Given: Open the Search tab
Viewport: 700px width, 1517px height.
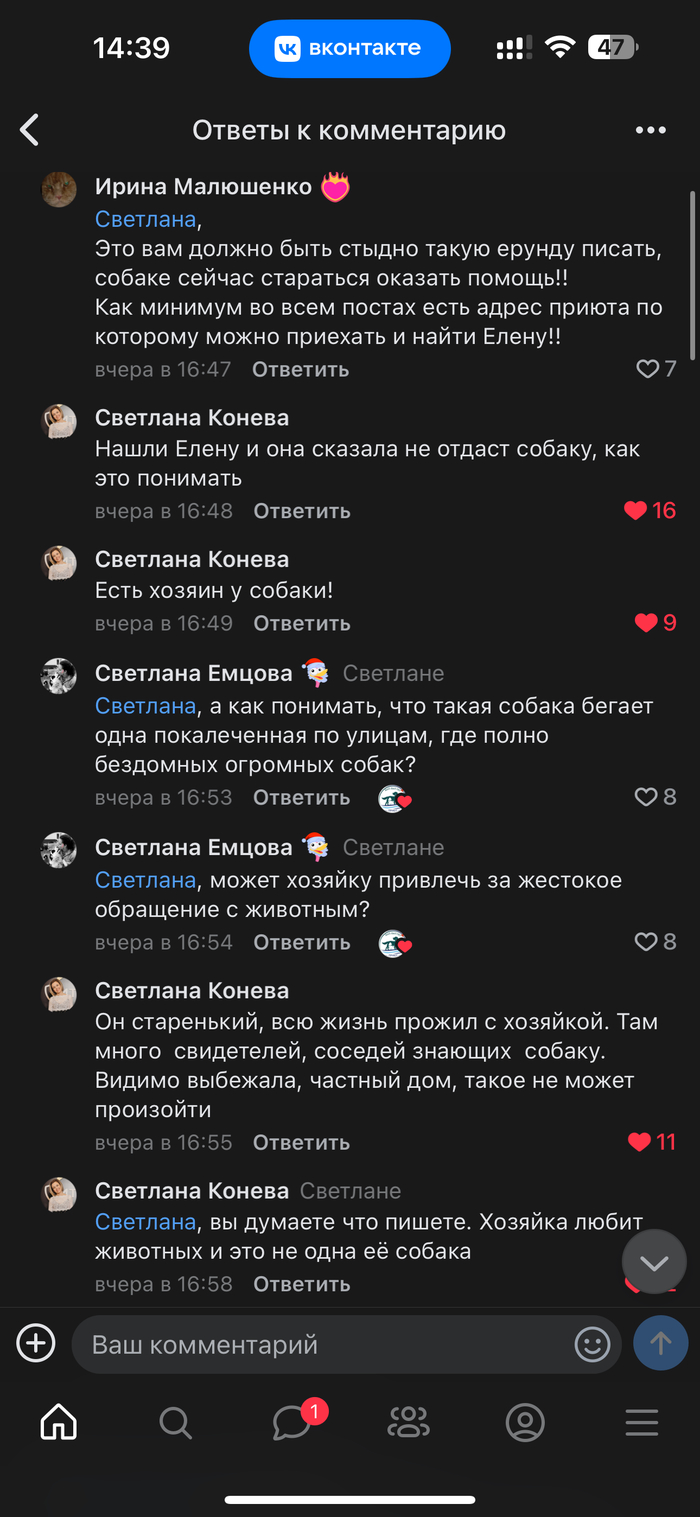Looking at the screenshot, I should [175, 1422].
